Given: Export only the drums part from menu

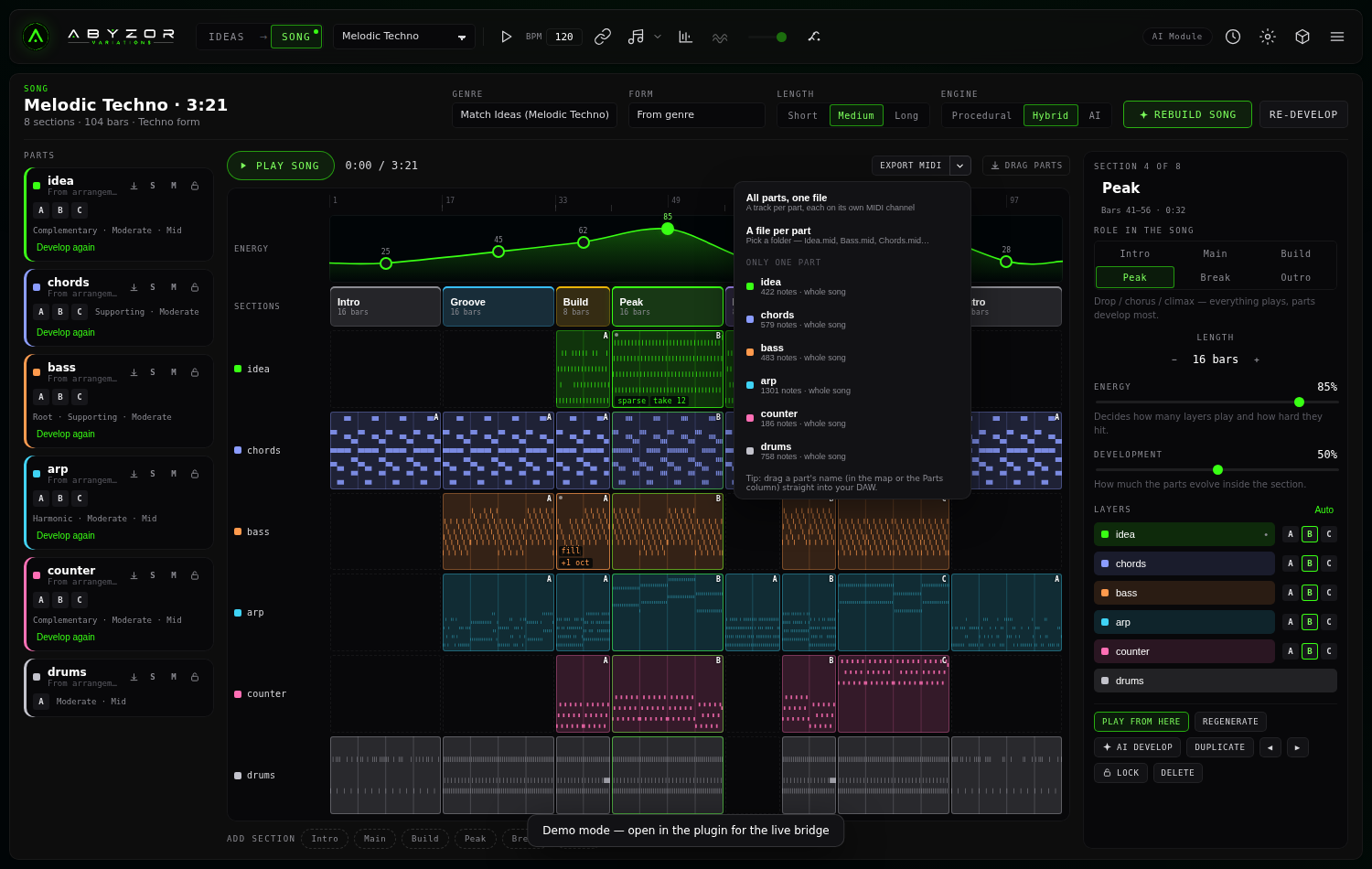Looking at the screenshot, I should [852, 451].
